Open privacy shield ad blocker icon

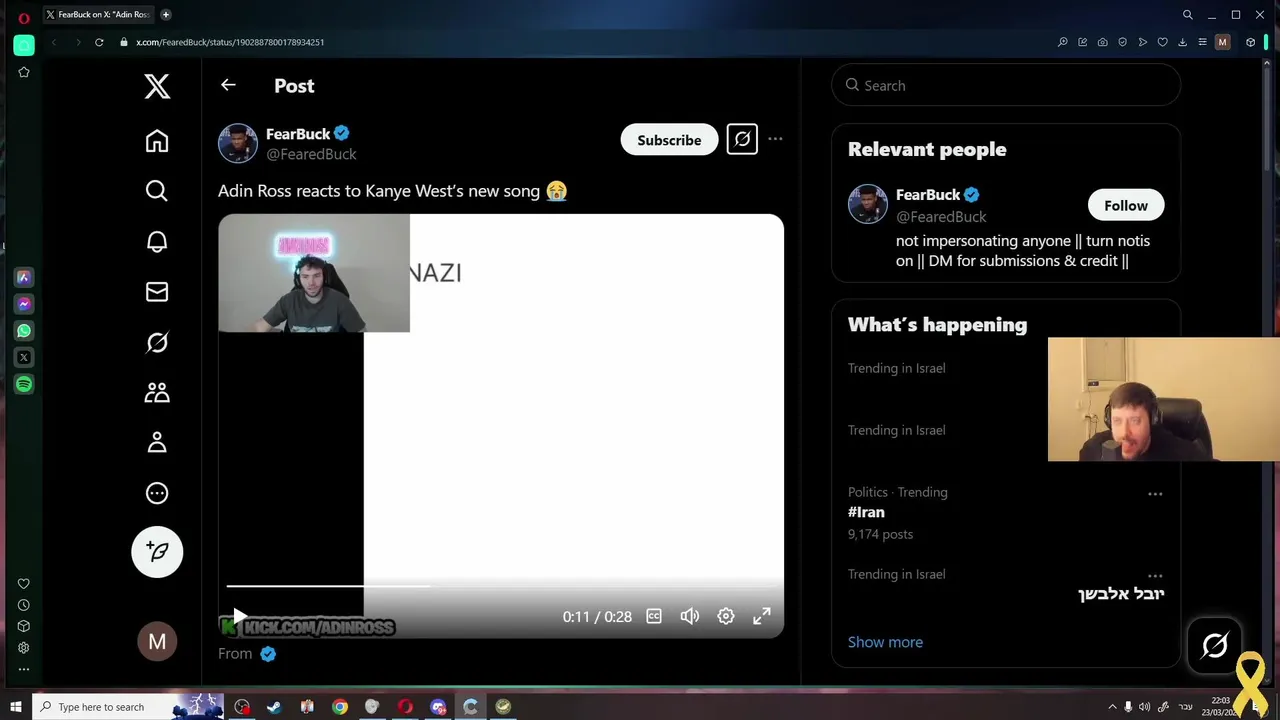click(1122, 42)
